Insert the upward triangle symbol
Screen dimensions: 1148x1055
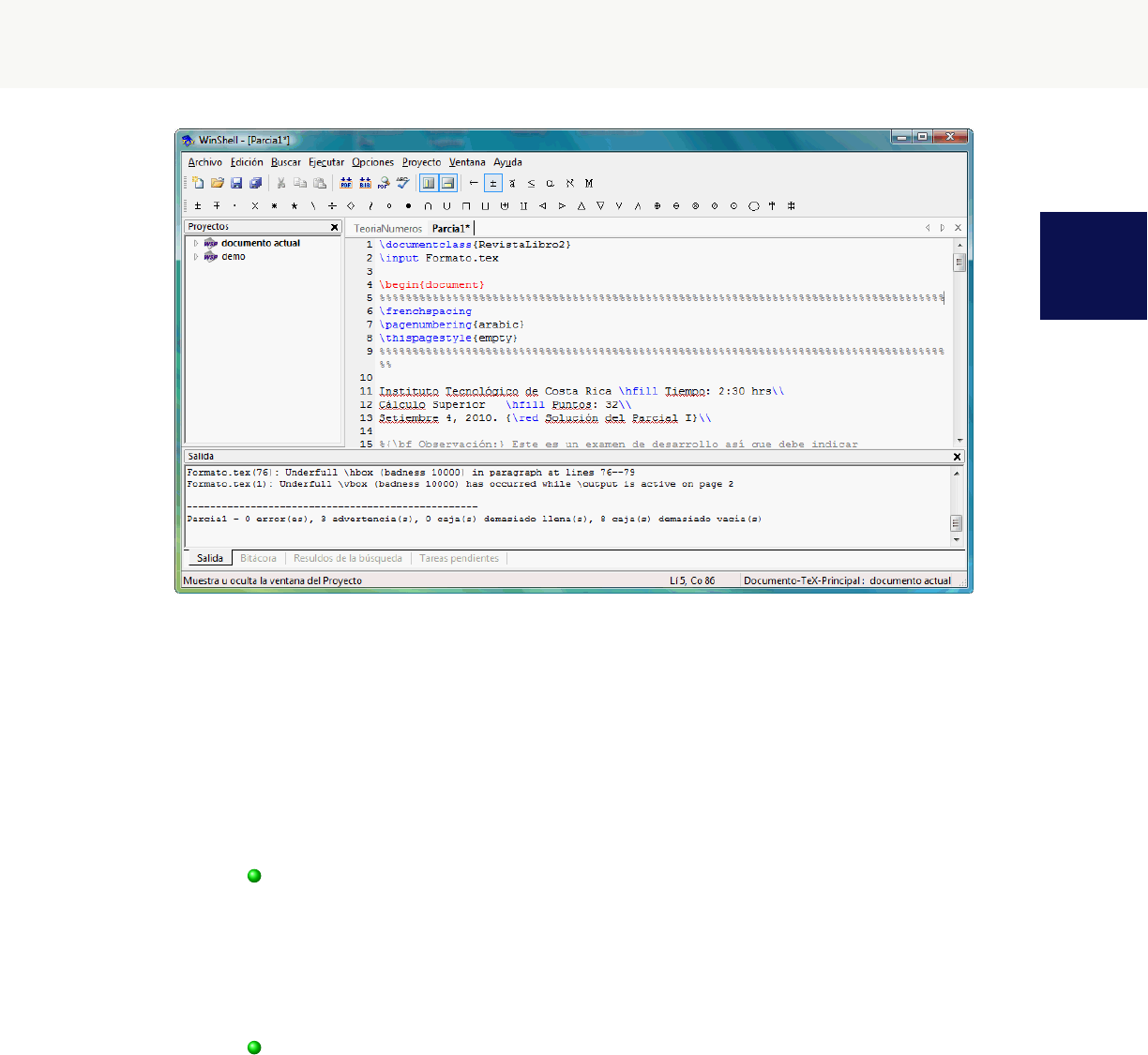click(x=581, y=205)
